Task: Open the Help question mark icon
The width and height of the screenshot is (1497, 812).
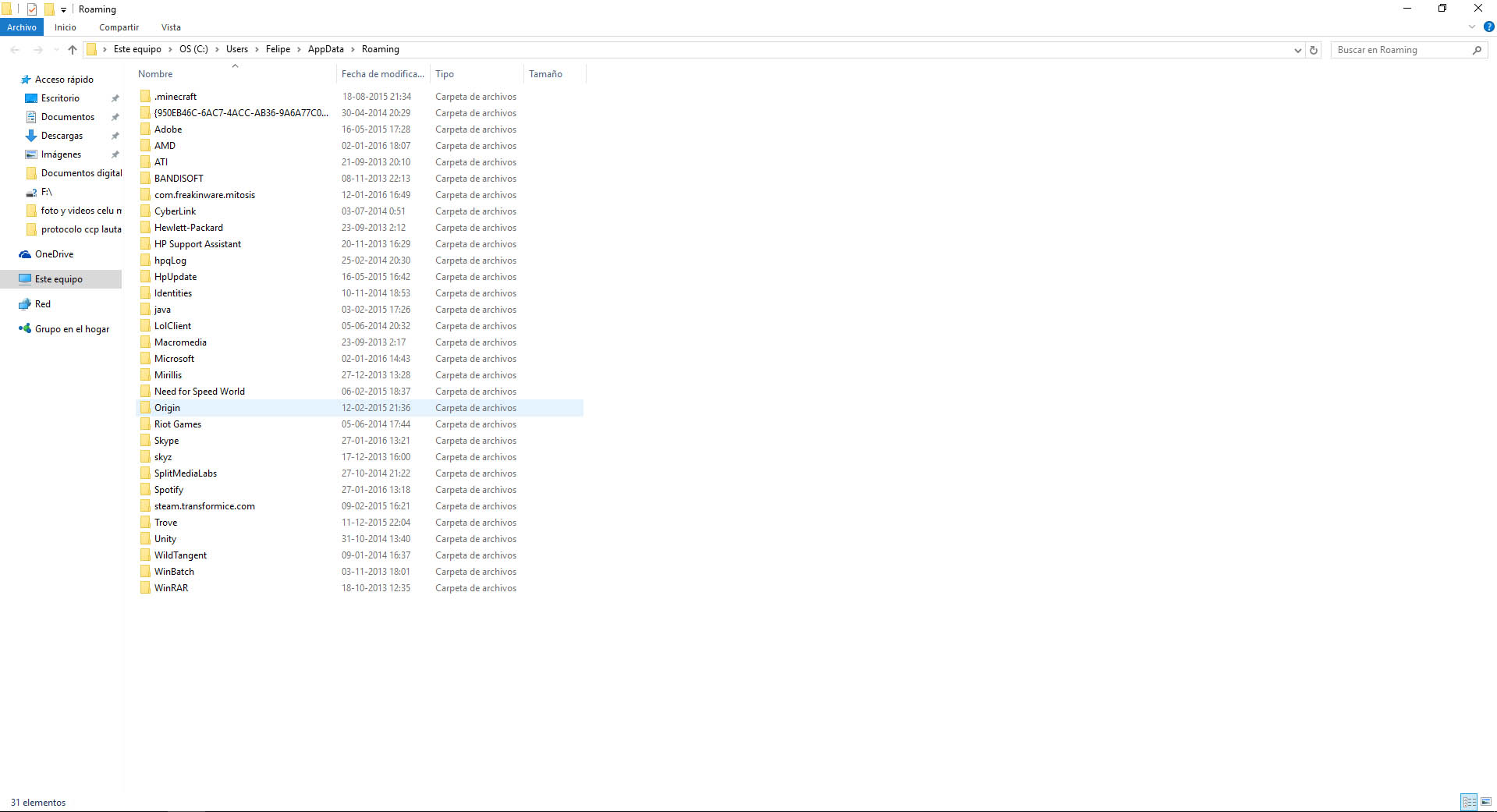Action: pos(1488,27)
